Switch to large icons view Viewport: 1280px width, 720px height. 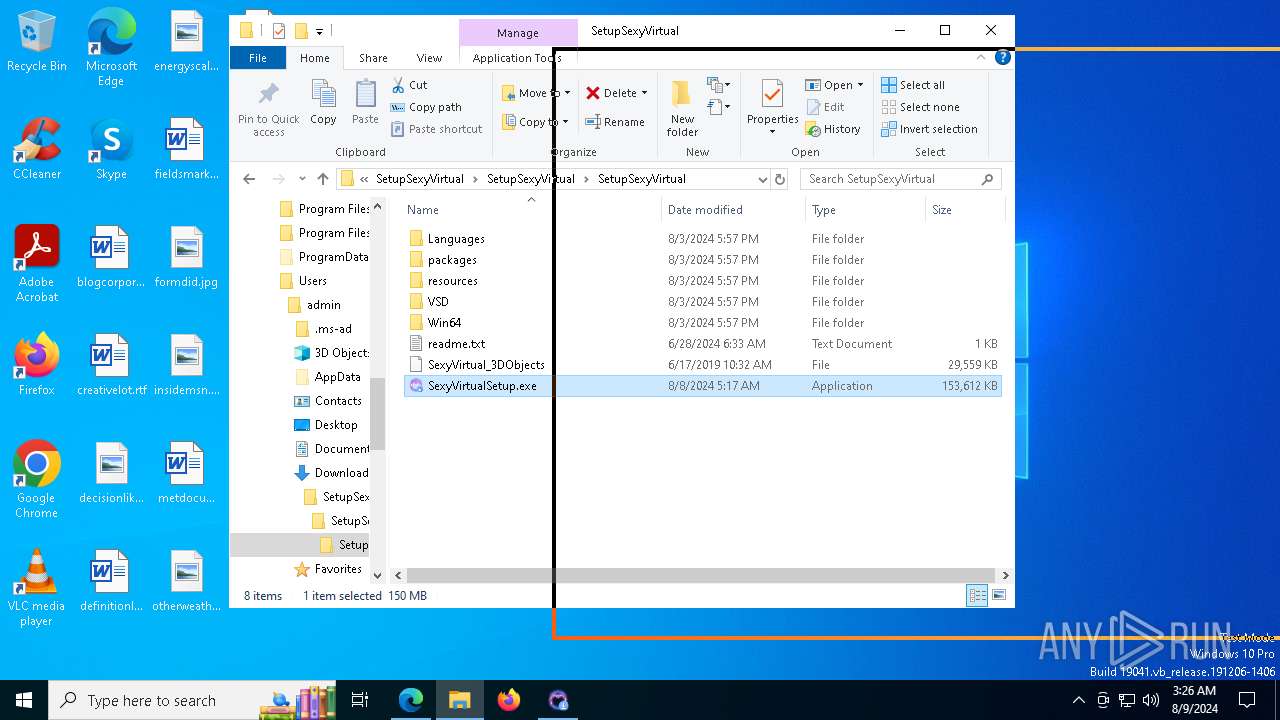(998, 596)
